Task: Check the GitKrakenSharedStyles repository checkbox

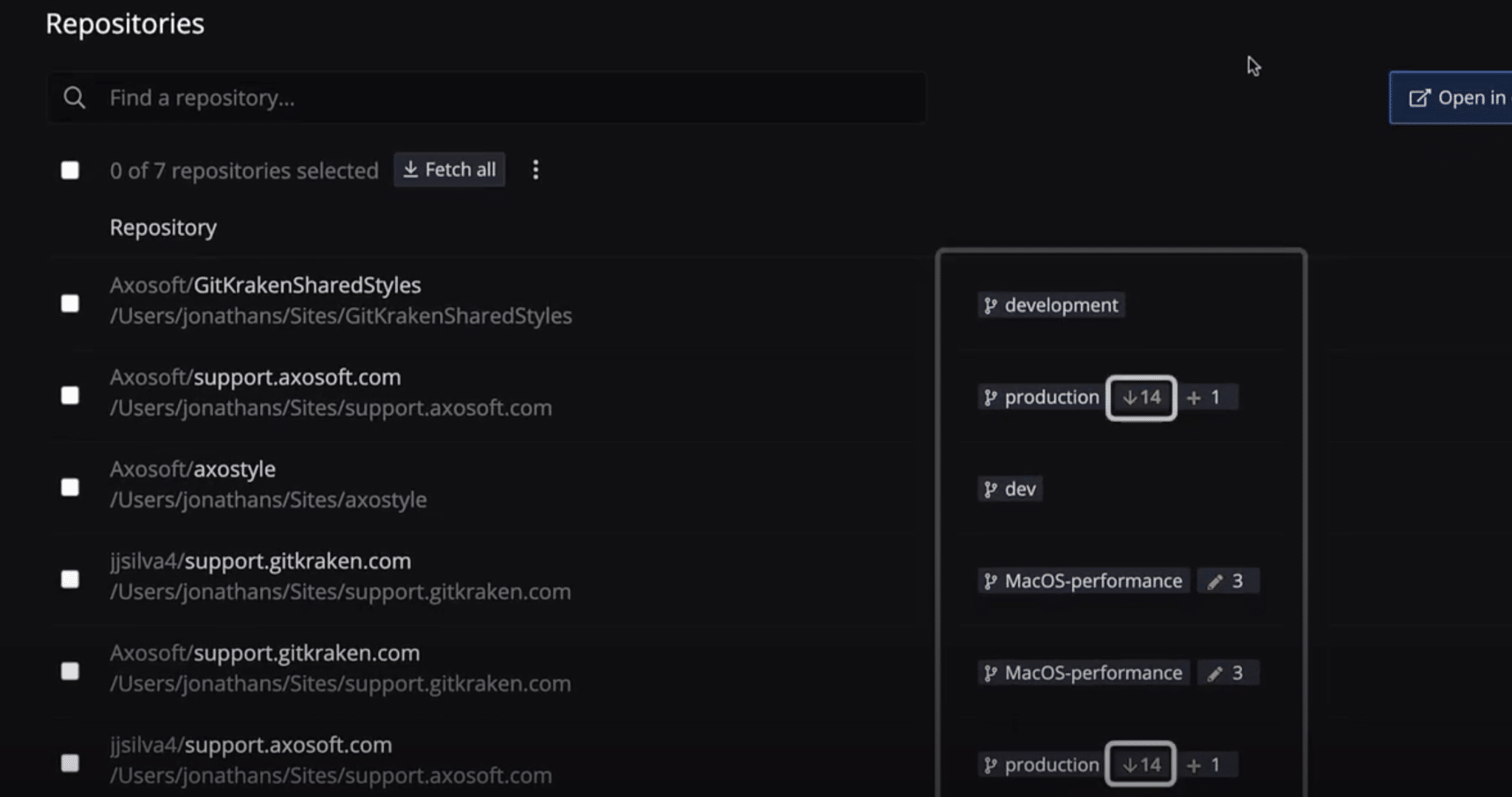Action: tap(69, 303)
